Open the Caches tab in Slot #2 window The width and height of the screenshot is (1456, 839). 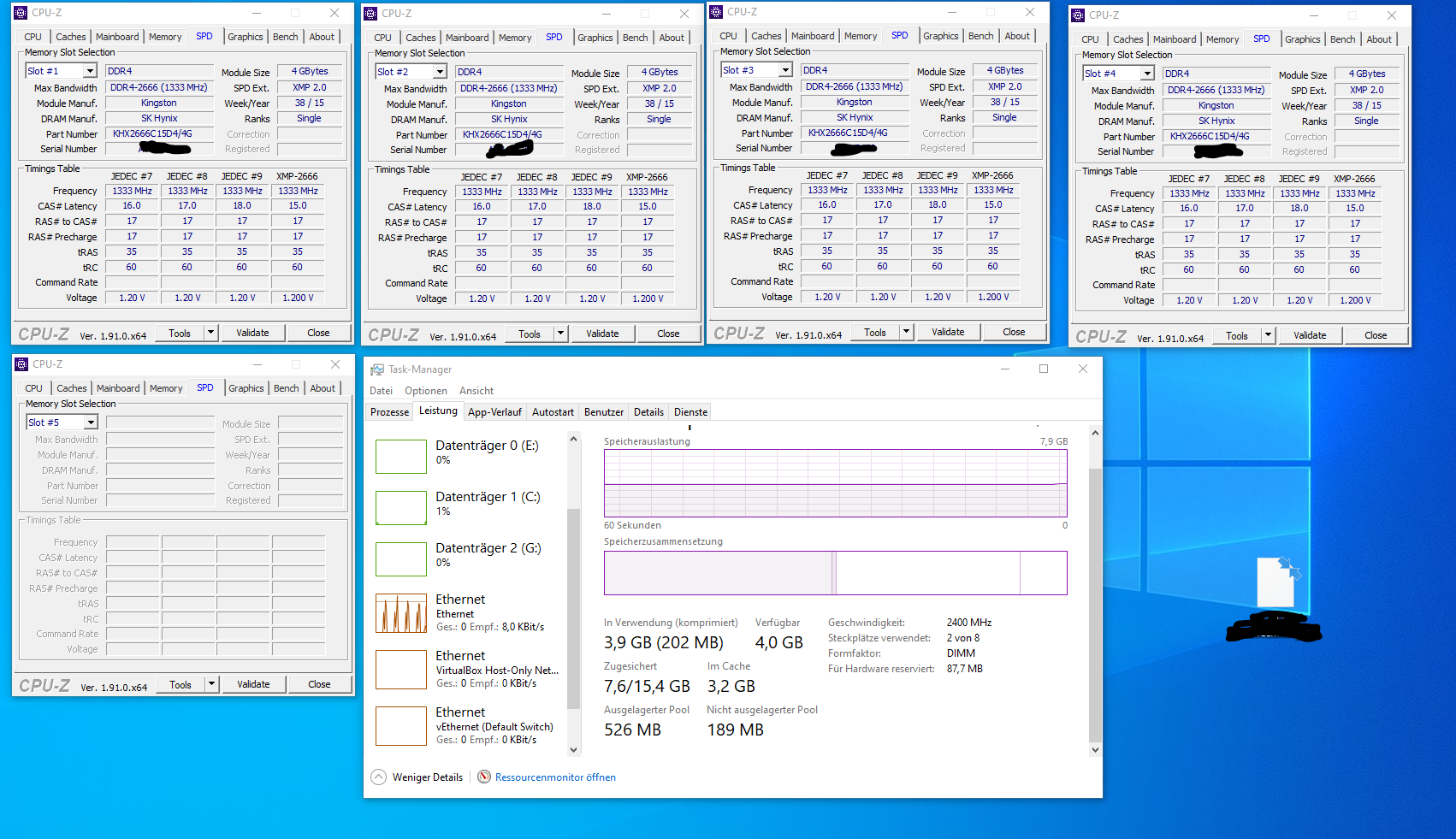click(421, 38)
